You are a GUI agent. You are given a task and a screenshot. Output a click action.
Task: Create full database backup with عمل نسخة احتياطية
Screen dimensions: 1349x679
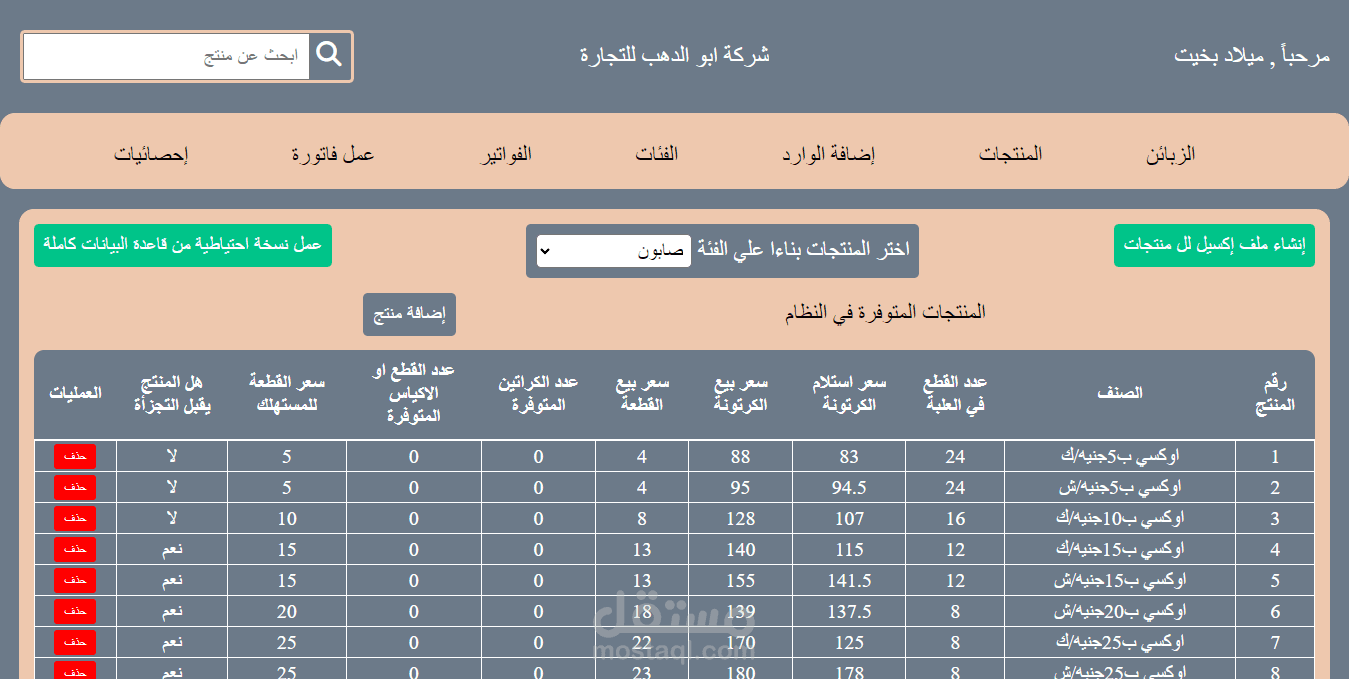(x=183, y=244)
